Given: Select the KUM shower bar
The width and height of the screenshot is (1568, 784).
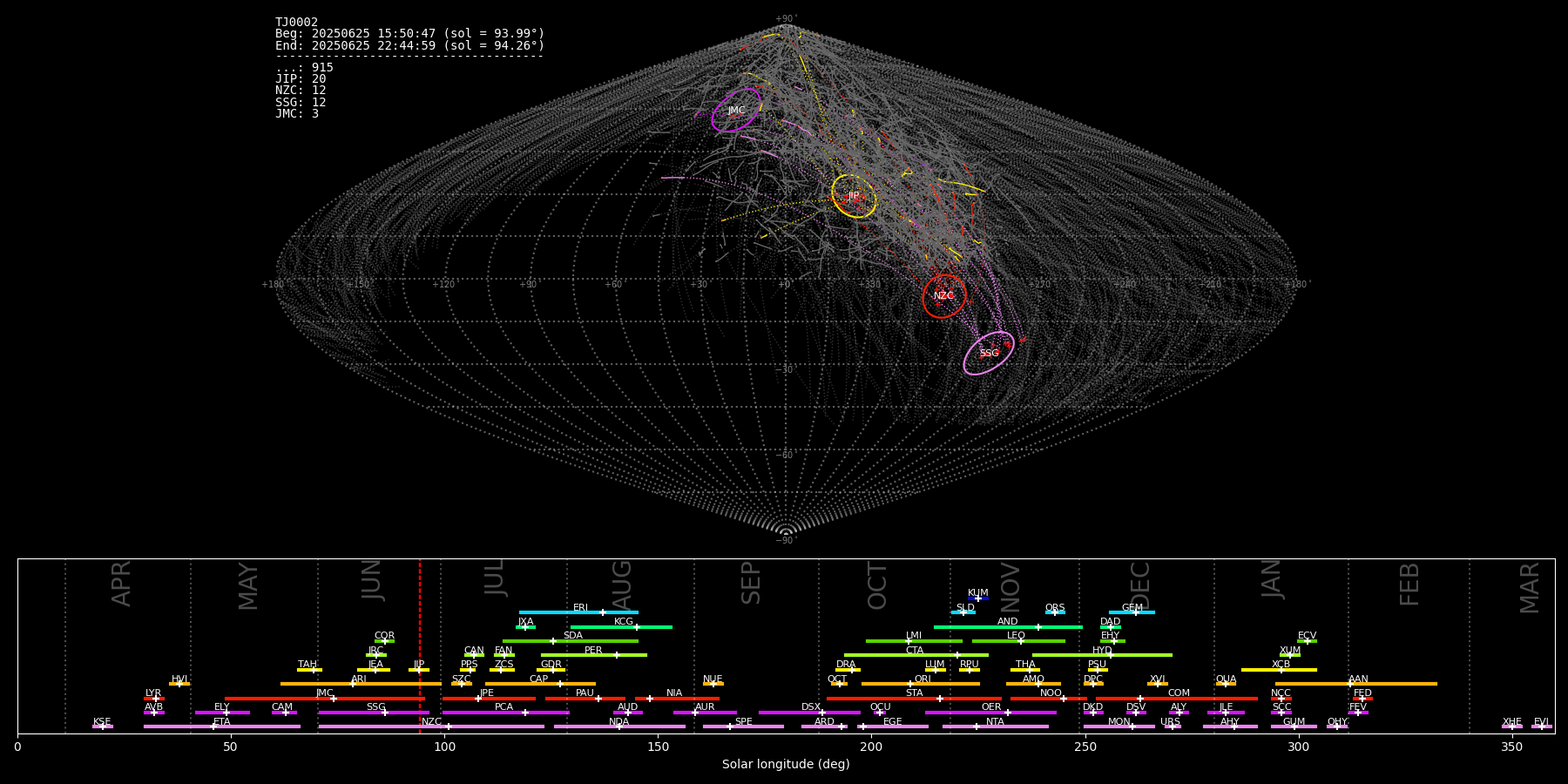Looking at the screenshot, I should pyautogui.click(x=978, y=598).
